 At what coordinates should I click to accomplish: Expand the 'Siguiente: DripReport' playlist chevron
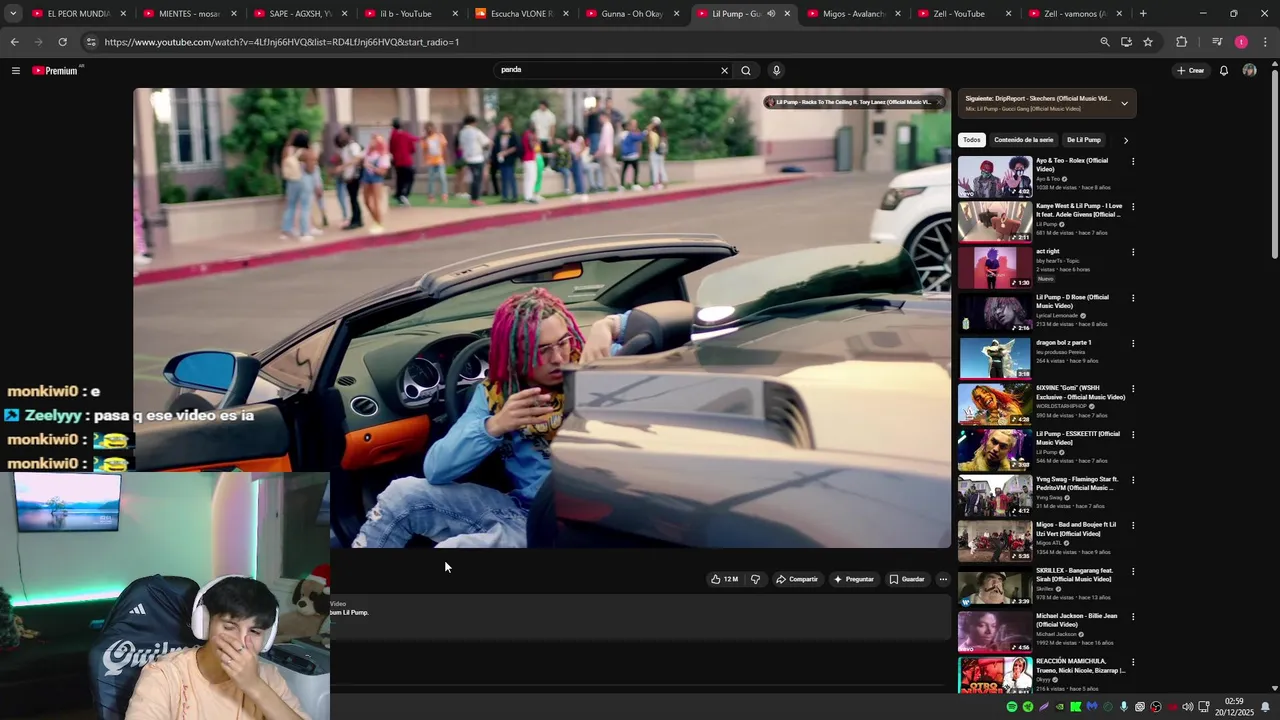(x=1124, y=103)
